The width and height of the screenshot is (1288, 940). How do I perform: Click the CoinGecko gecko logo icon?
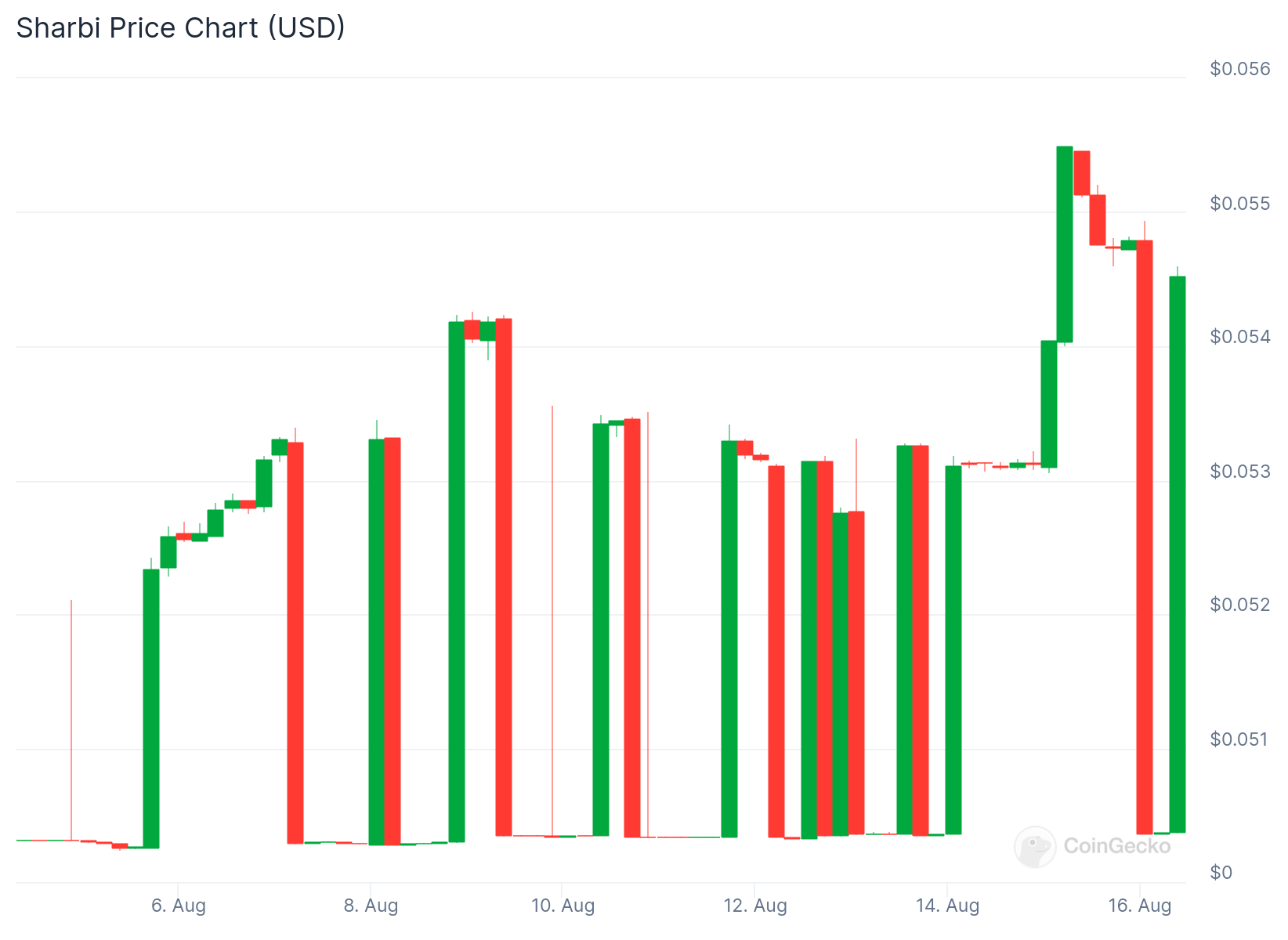[x=1035, y=847]
